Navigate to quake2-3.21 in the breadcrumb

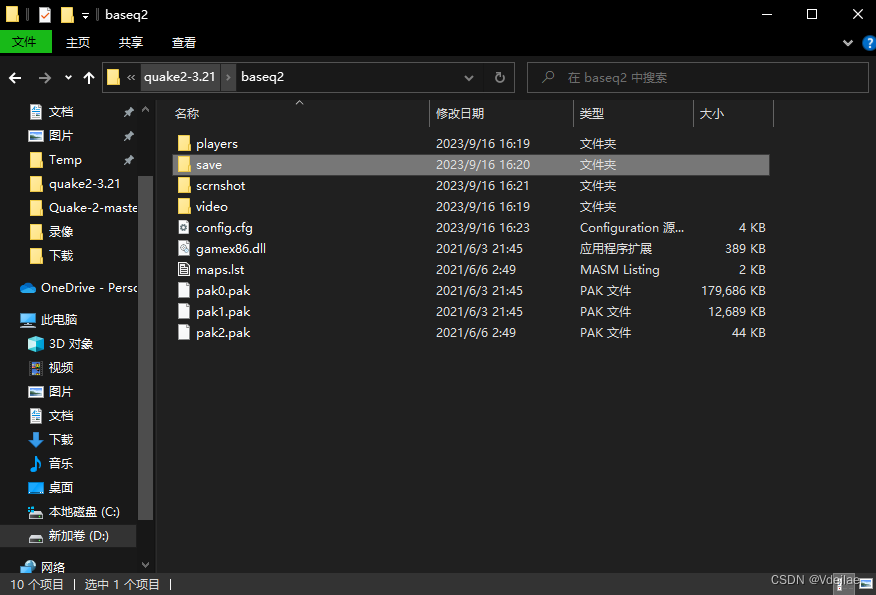180,77
